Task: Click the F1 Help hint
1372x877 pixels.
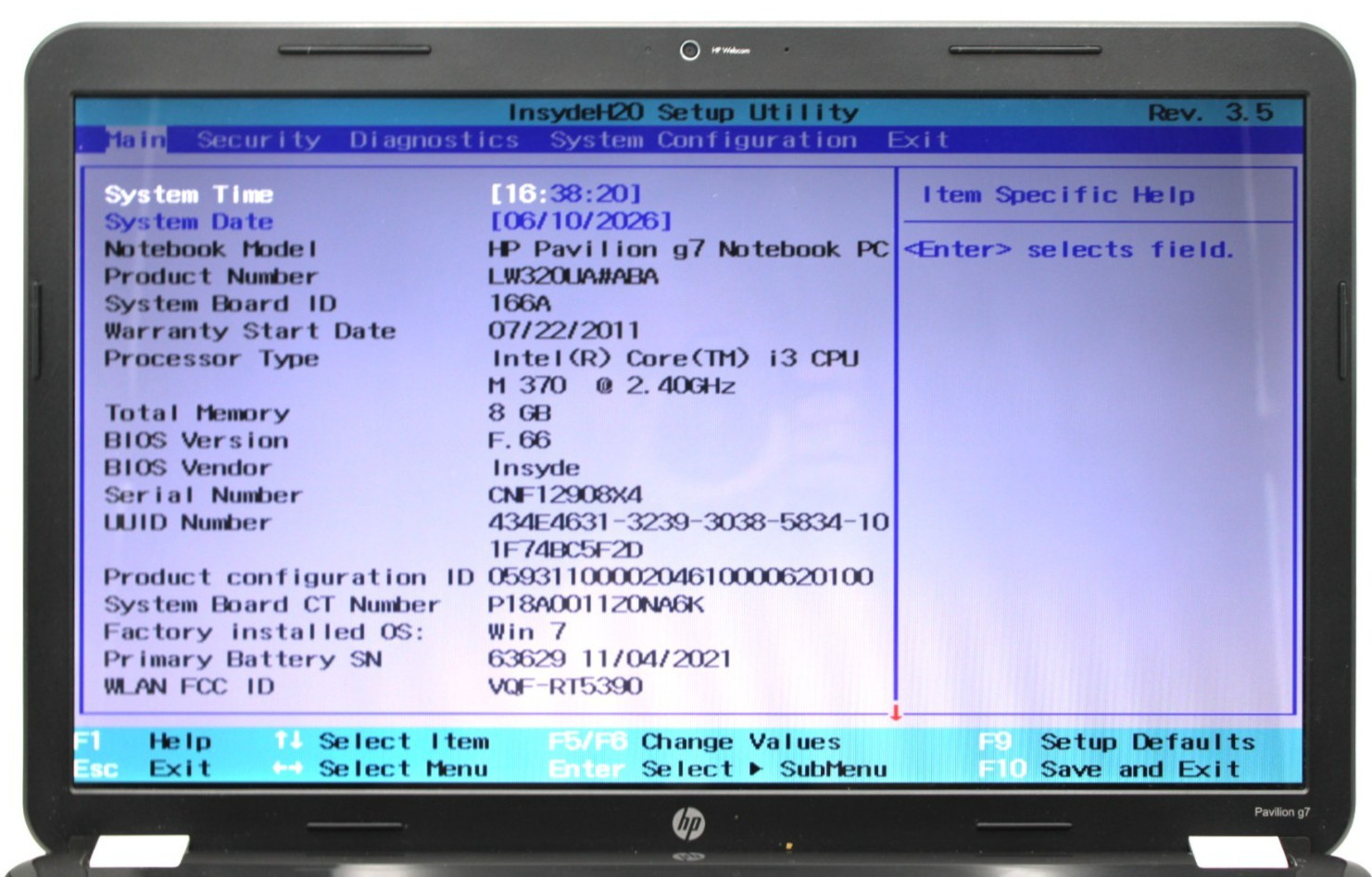Action: [x=143, y=741]
